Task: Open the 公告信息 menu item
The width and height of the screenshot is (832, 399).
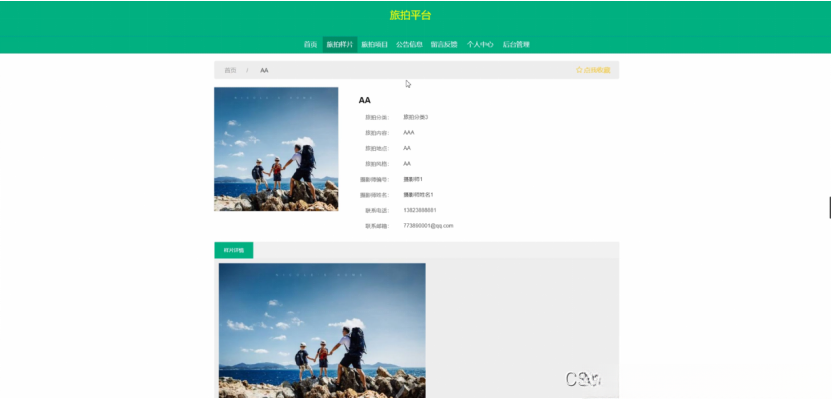Action: click(409, 45)
